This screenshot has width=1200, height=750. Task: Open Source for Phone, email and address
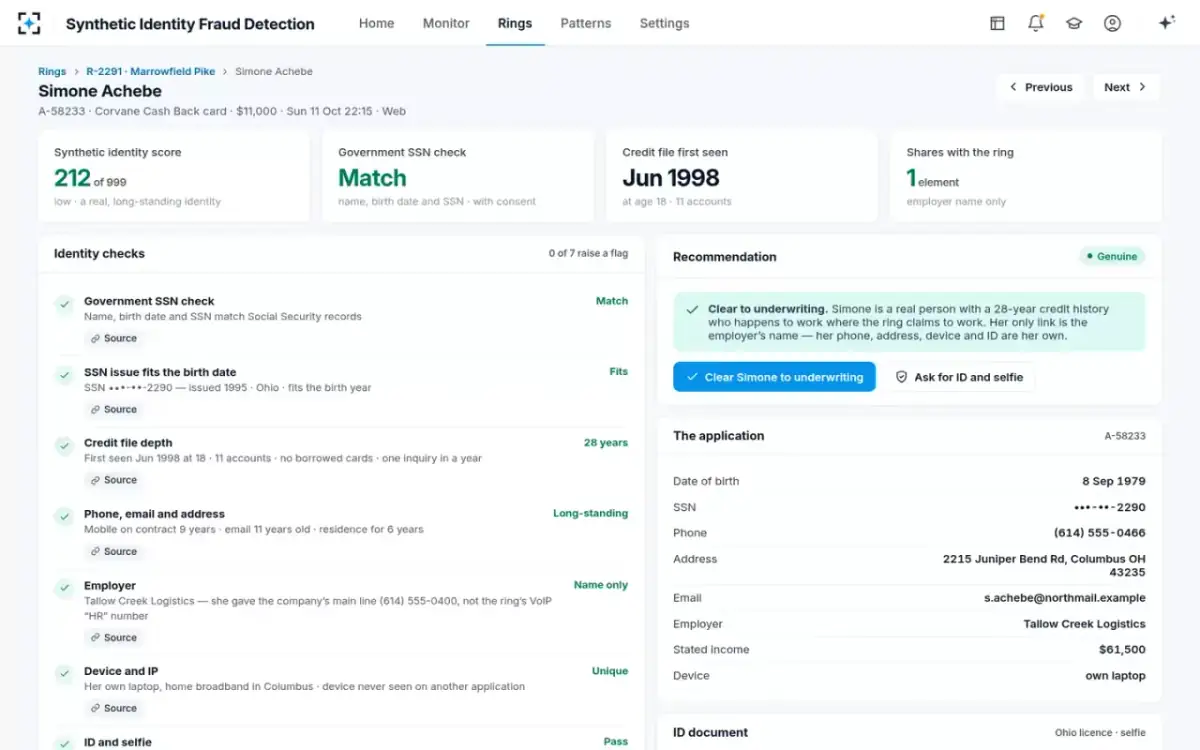click(112, 551)
